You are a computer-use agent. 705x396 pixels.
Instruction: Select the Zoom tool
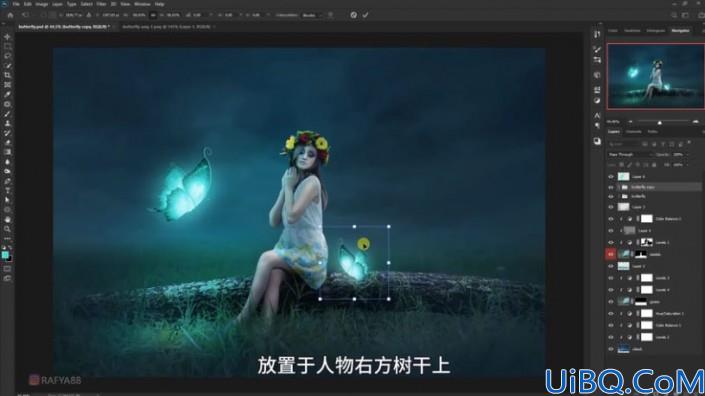coord(7,229)
